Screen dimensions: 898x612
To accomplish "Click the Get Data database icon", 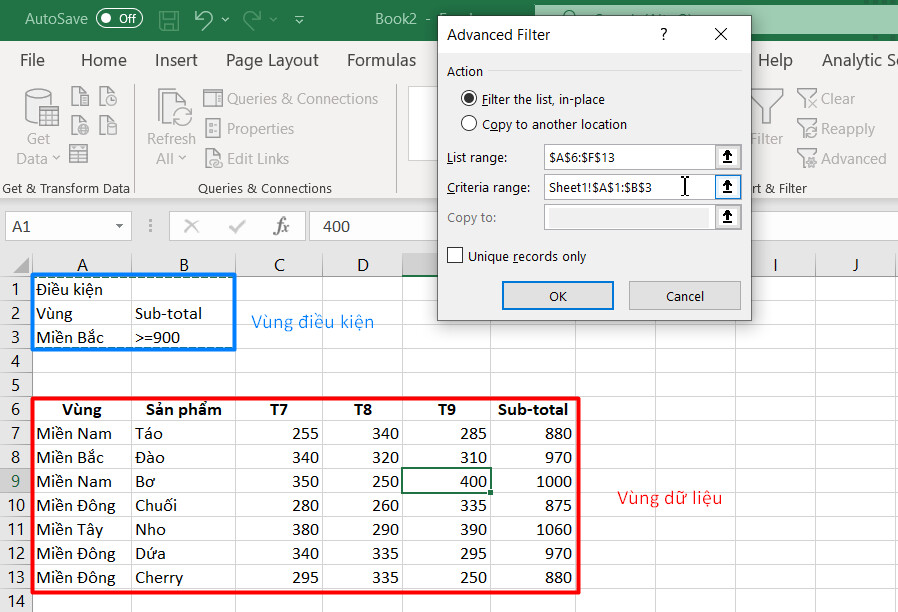I will [41, 107].
